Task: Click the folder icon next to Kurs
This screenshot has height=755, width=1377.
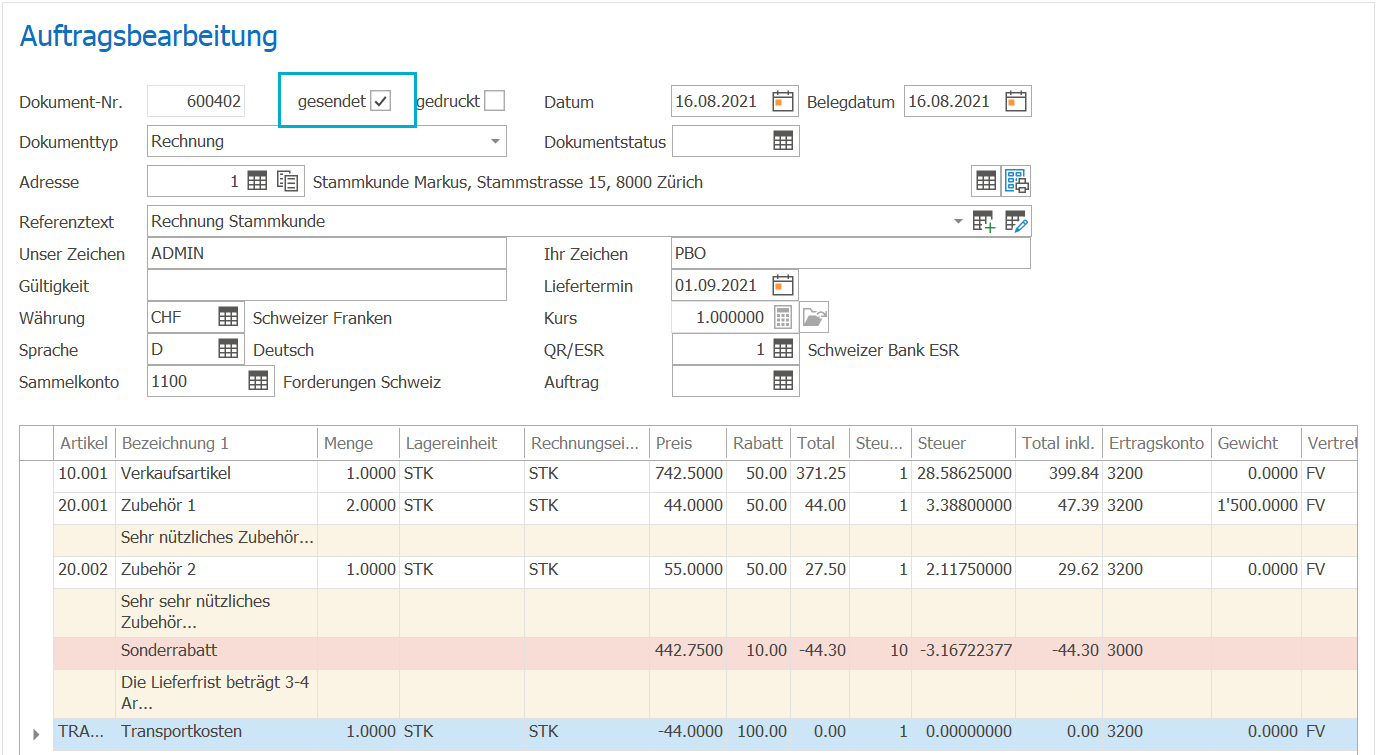Action: pyautogui.click(x=816, y=317)
